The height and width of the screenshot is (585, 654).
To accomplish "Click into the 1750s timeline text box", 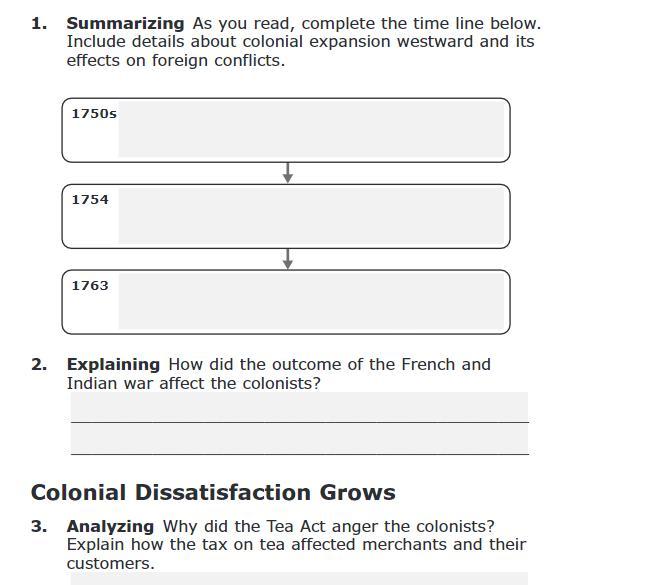I will (311, 129).
